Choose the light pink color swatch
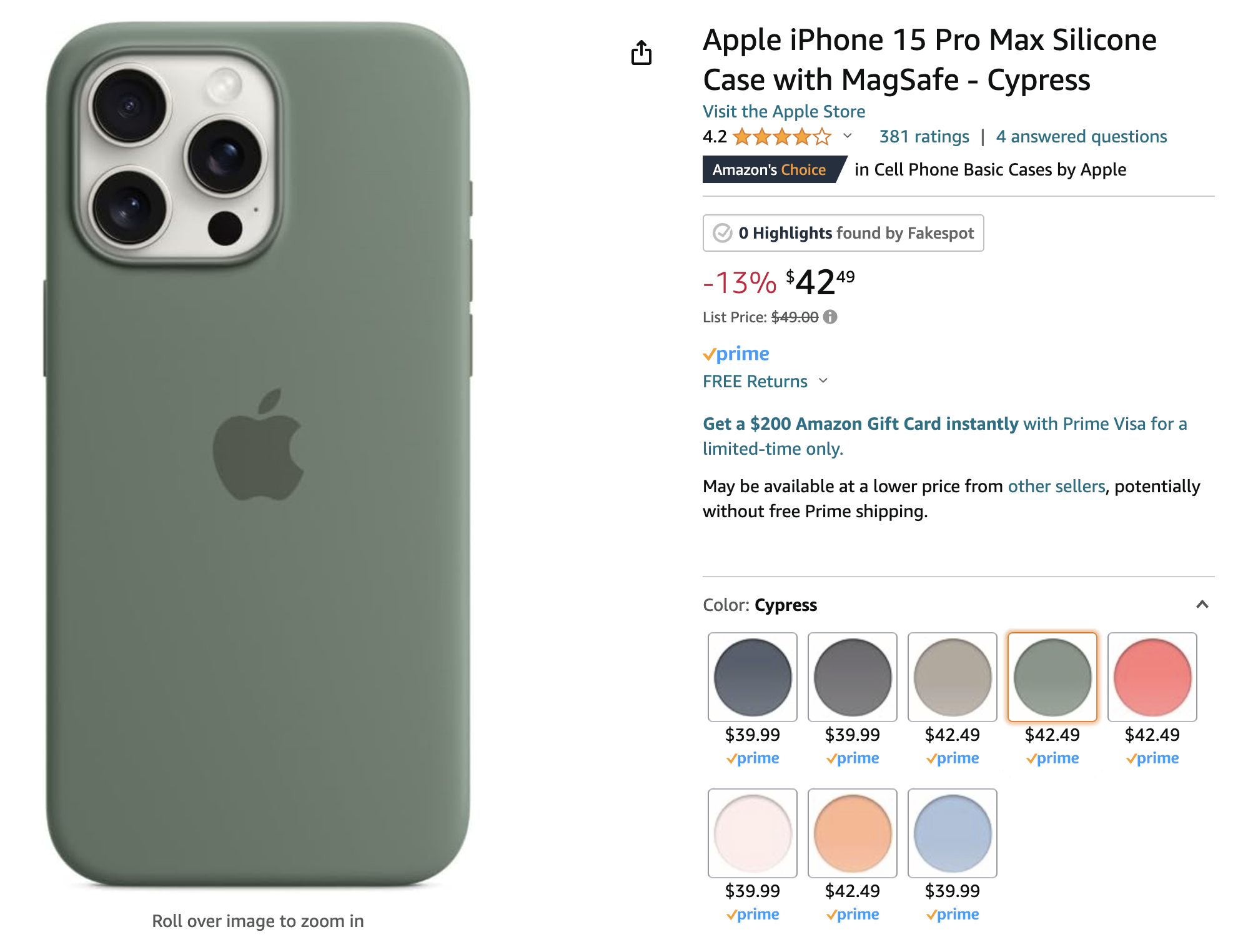Viewport: 1238px width, 952px height. [752, 833]
